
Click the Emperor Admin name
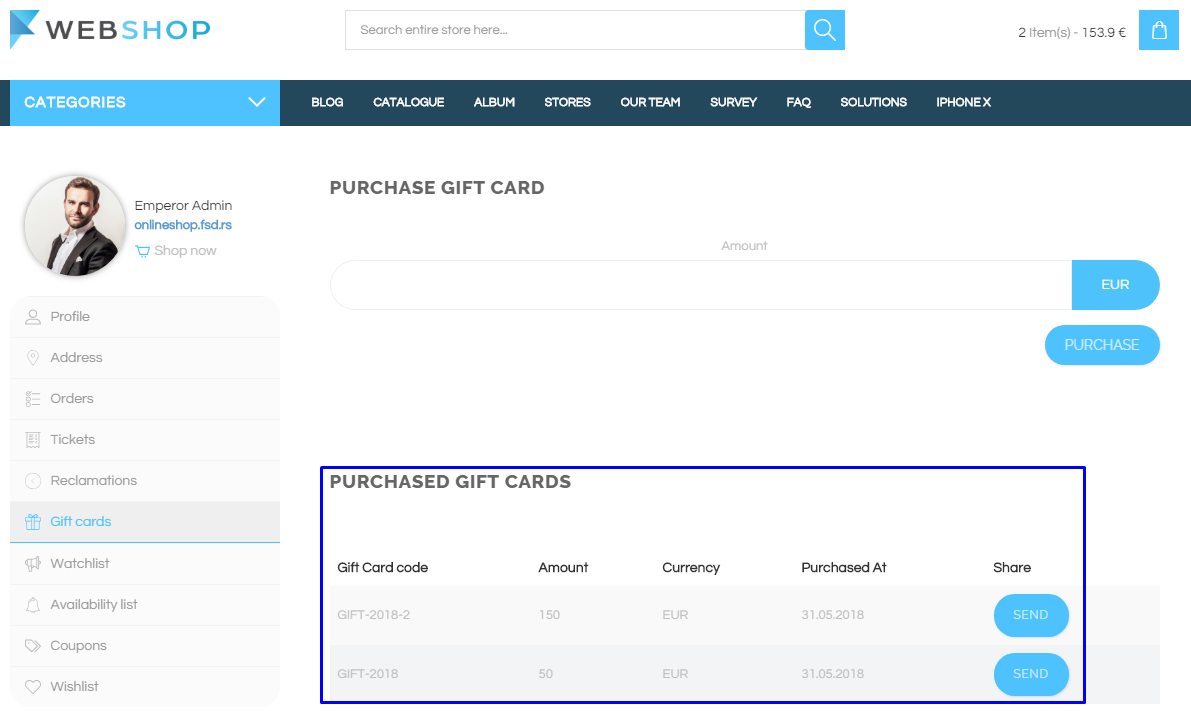click(183, 206)
